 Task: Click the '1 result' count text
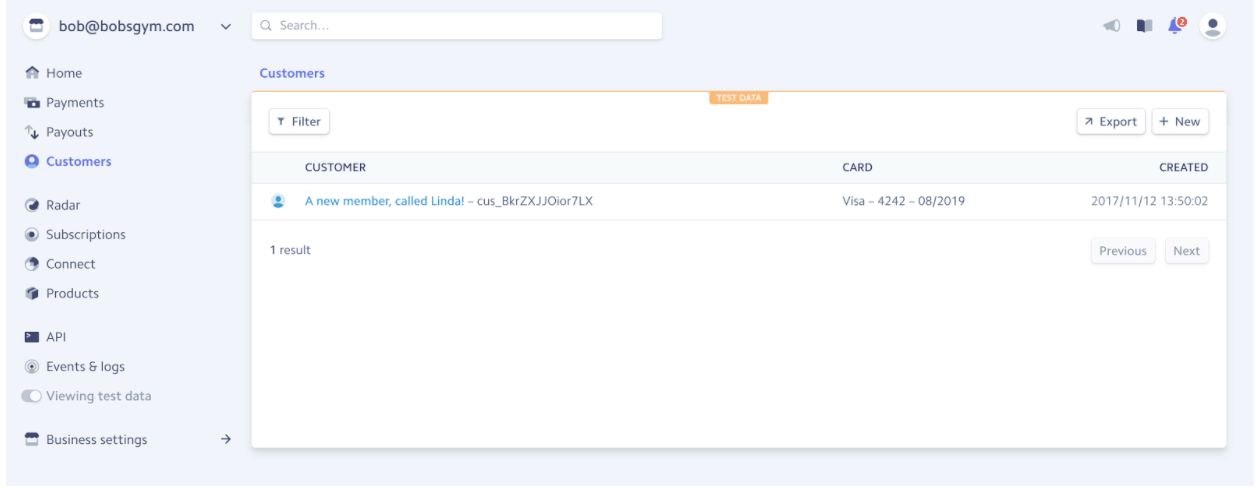[x=290, y=250]
